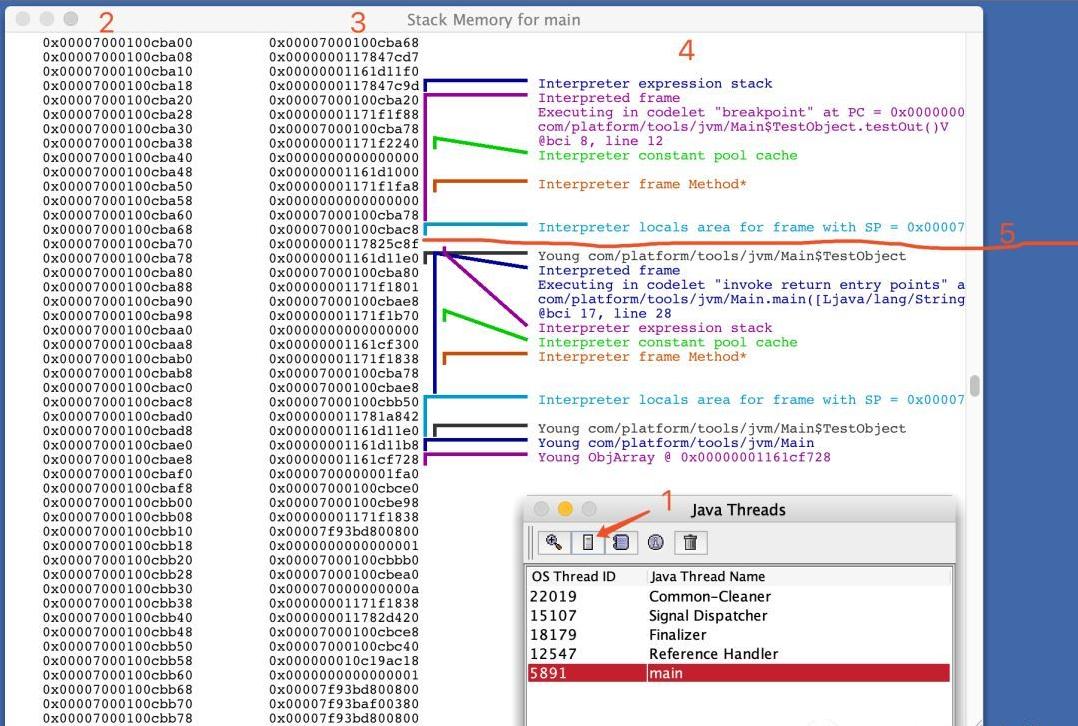
Task: Select stack address 0x00007000100cba70
Action: coord(118,243)
